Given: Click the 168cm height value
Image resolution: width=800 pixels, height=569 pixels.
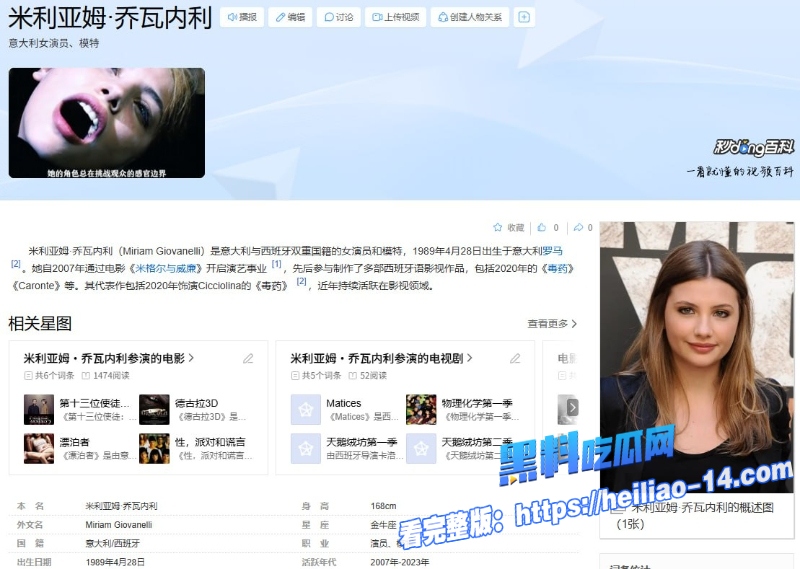Looking at the screenshot, I should pos(383,506).
